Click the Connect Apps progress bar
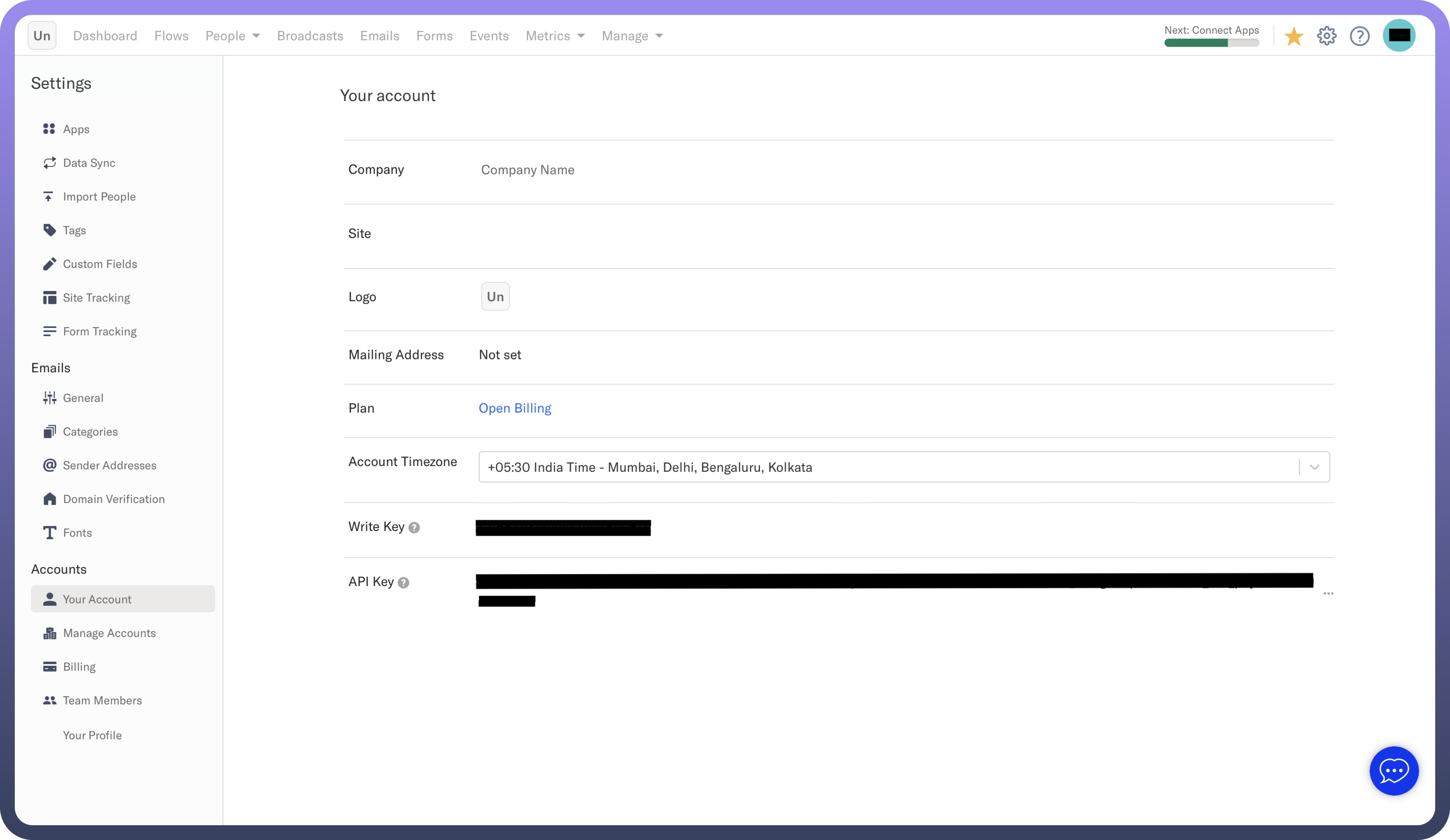 [x=1211, y=43]
